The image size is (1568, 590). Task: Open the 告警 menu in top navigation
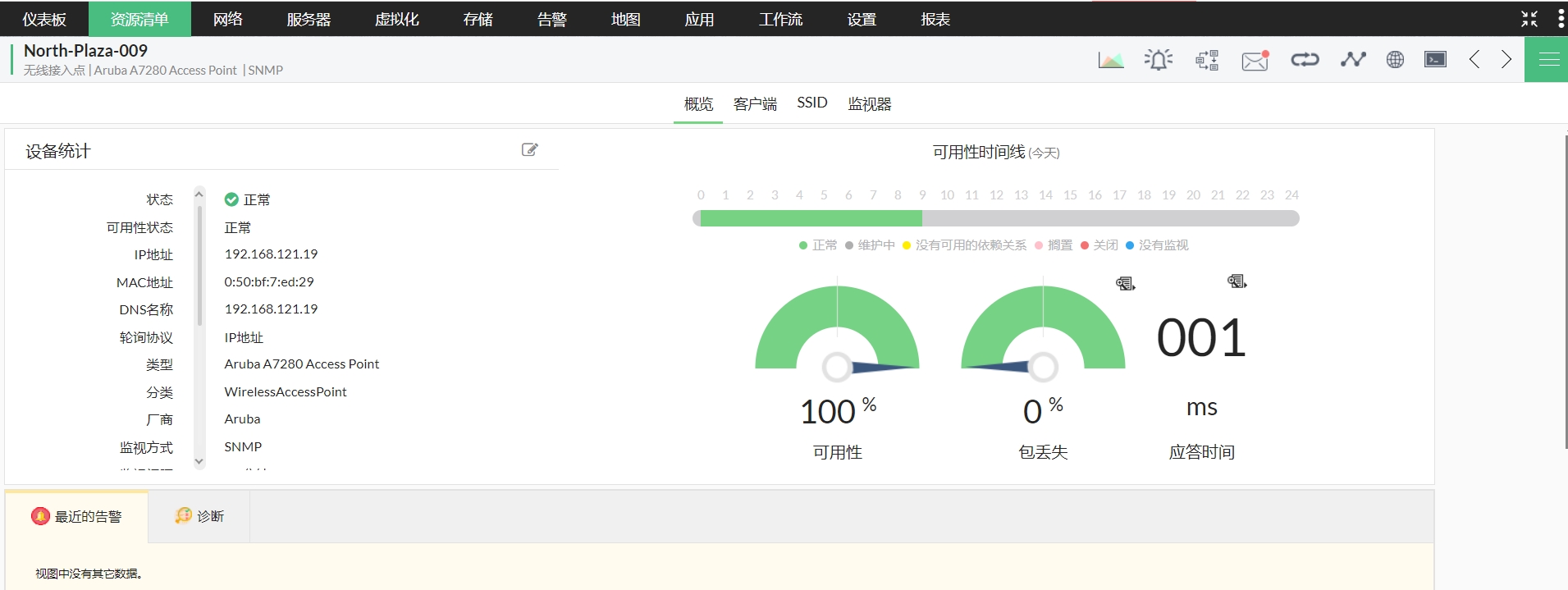551,19
